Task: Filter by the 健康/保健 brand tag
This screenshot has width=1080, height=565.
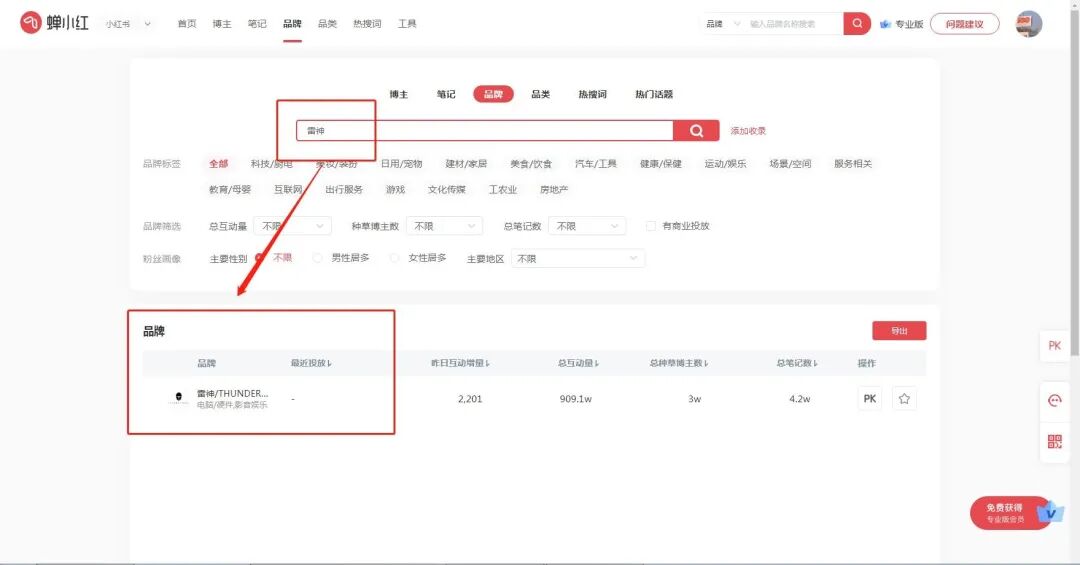Action: 661,164
